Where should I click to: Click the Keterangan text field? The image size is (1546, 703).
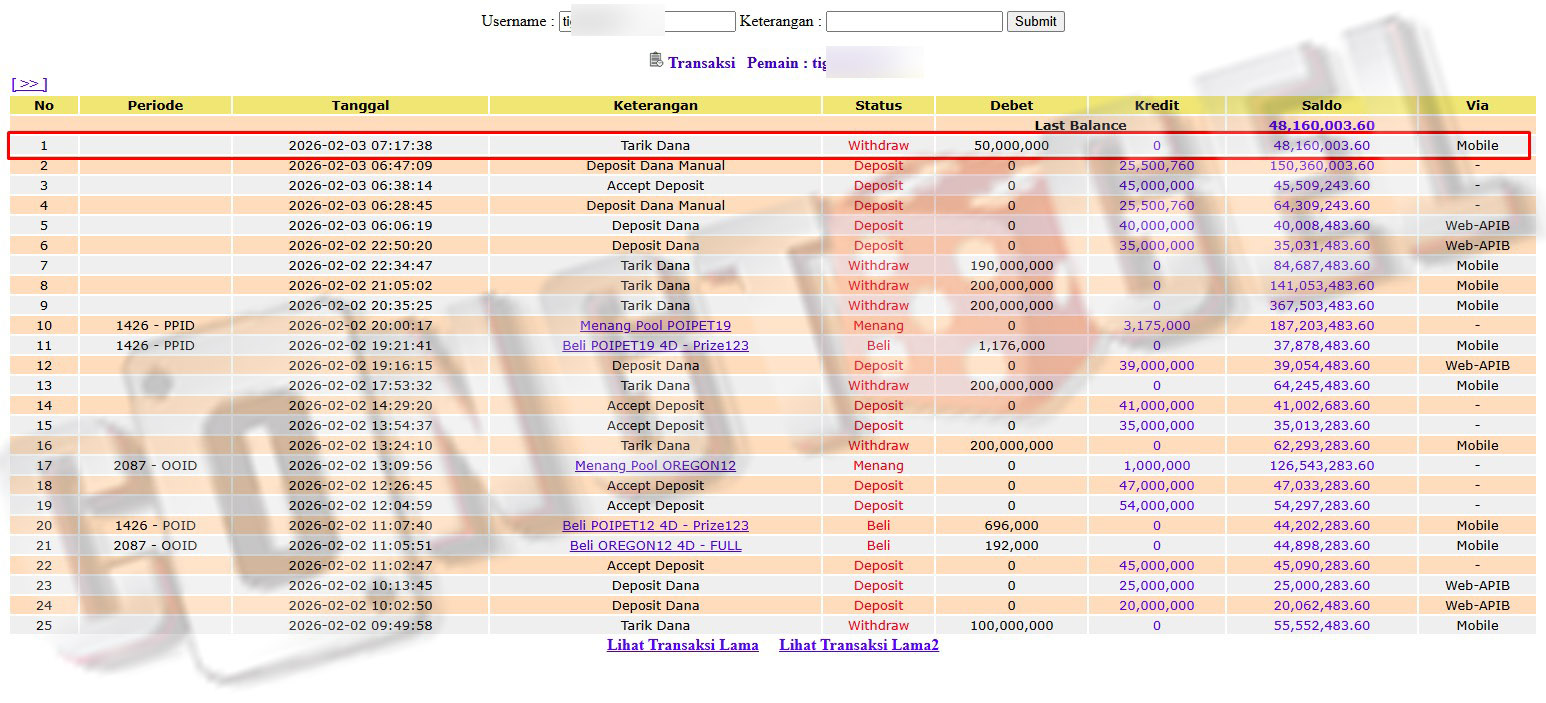coord(913,21)
